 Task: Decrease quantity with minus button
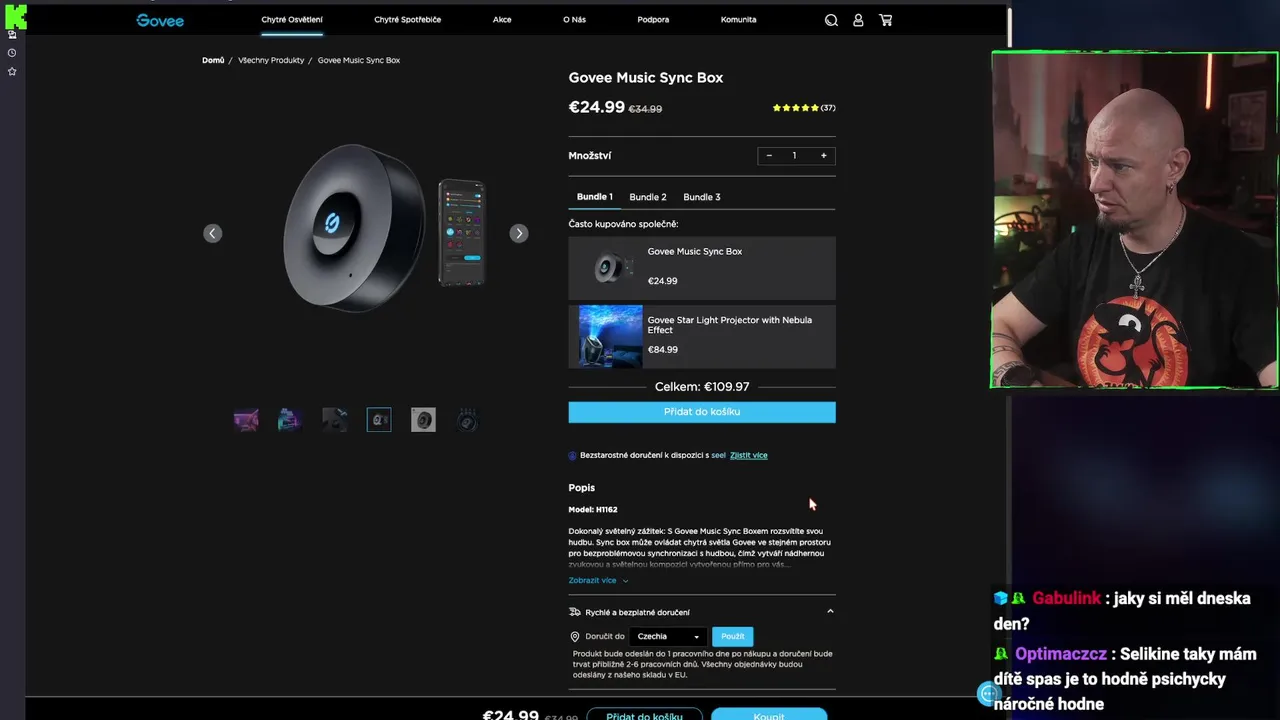pyautogui.click(x=769, y=155)
